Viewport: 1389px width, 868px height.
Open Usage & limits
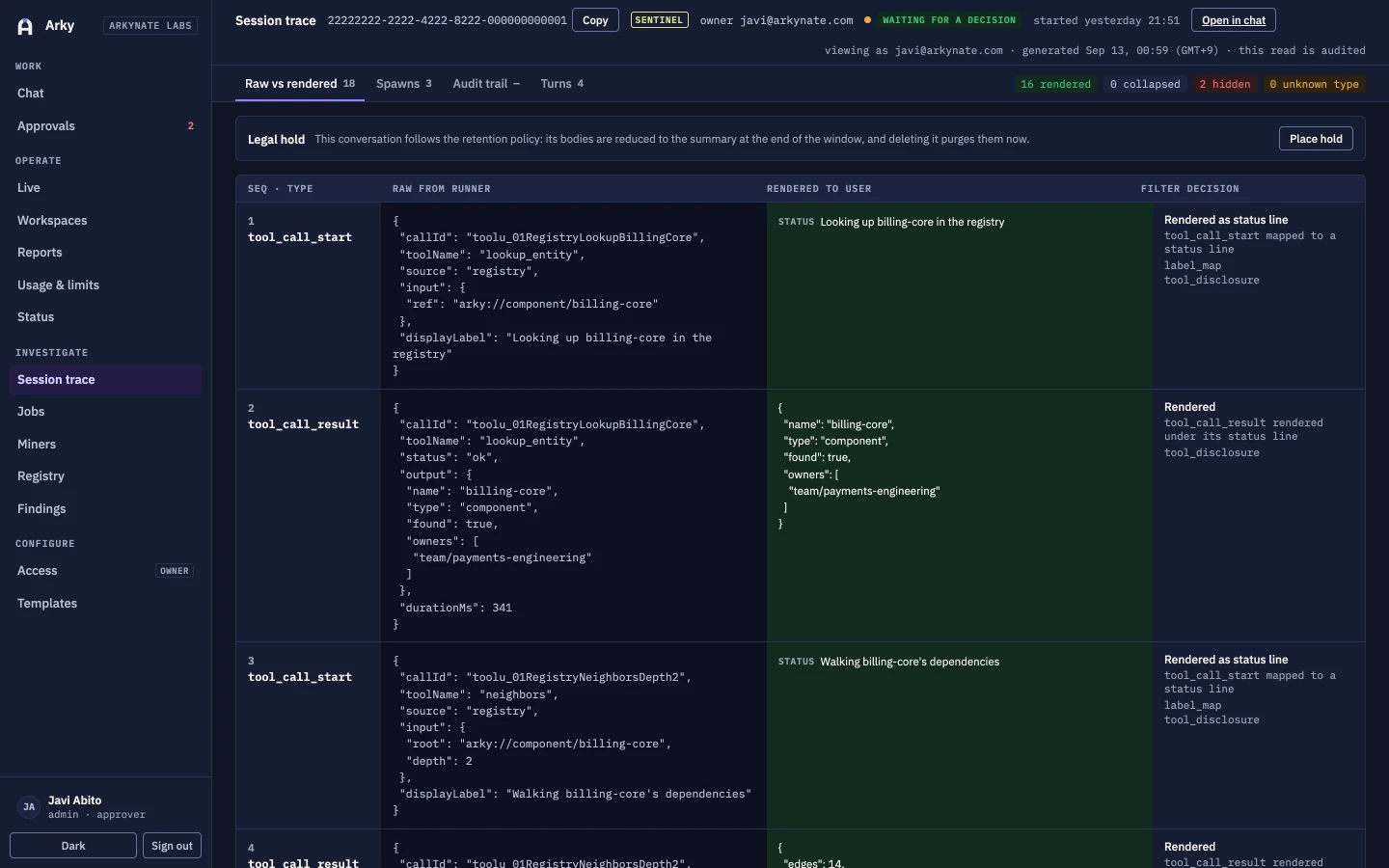[x=105, y=285]
